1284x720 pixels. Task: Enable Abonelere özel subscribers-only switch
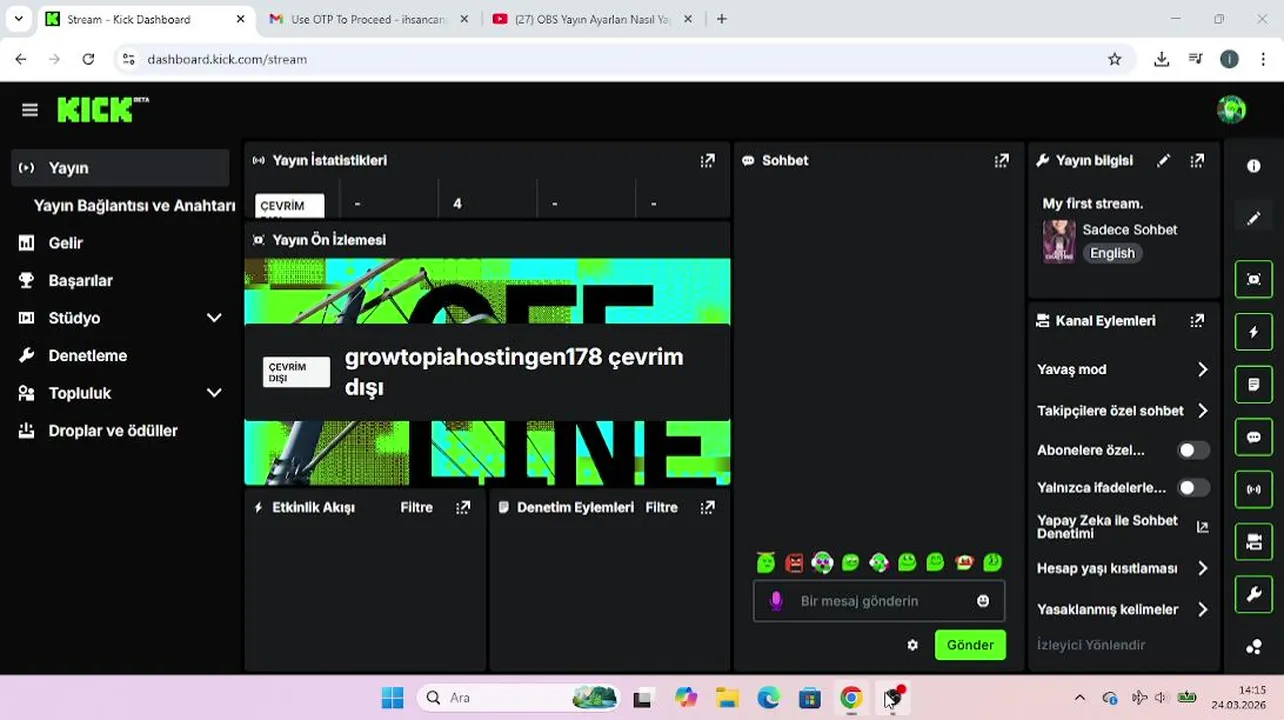[x=1193, y=450]
